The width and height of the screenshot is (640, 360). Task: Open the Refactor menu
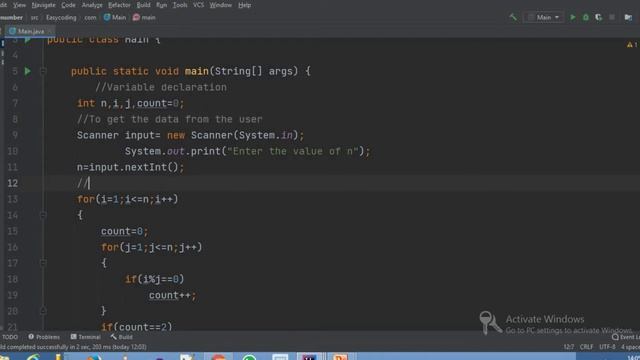click(x=119, y=5)
